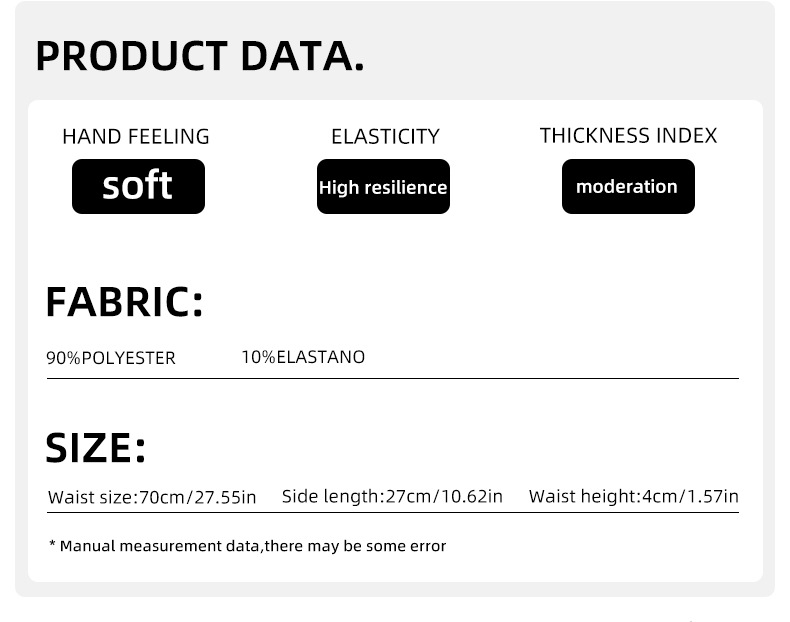
Task: Click the '10%ELASTANO' text
Action: coord(303,357)
